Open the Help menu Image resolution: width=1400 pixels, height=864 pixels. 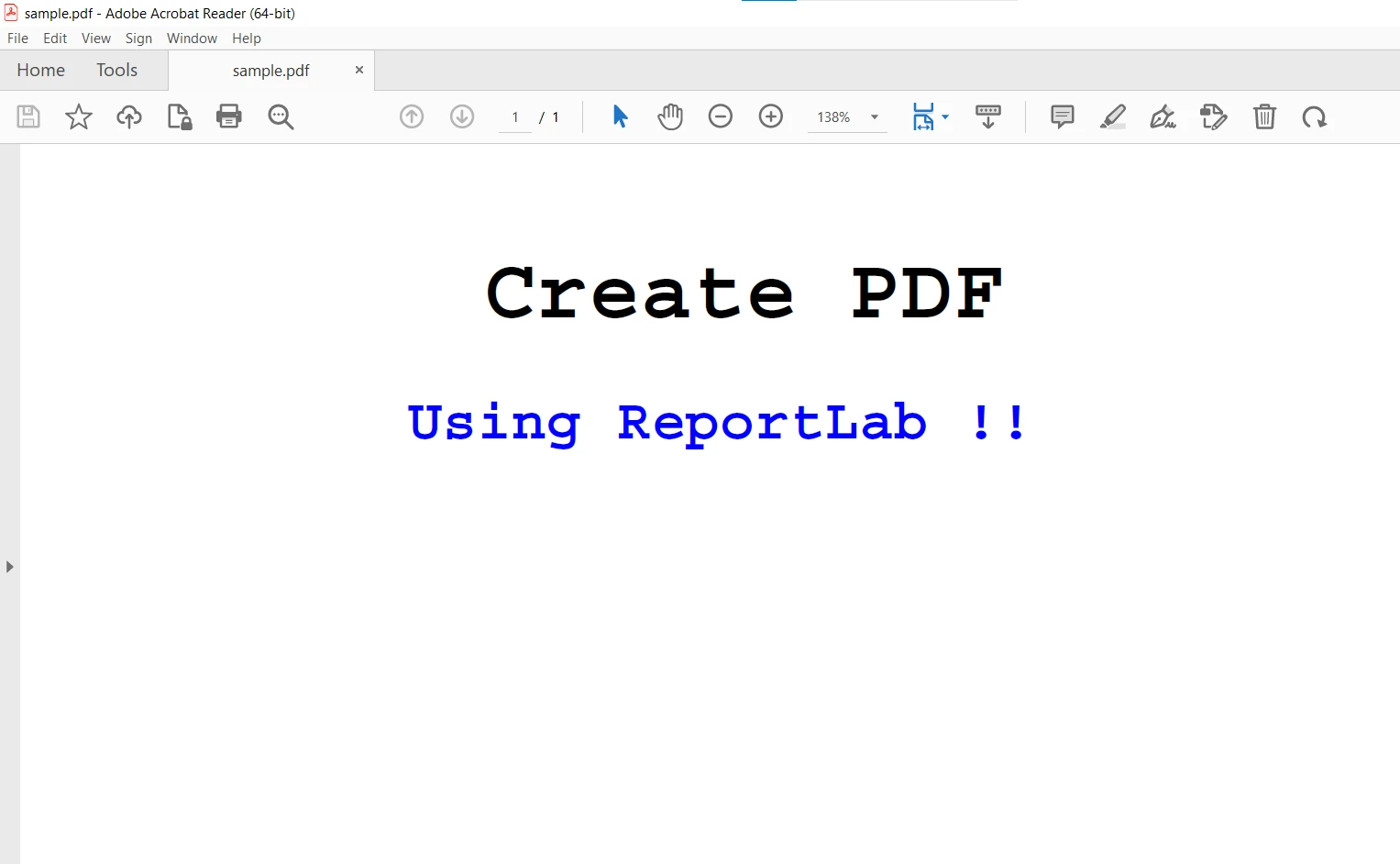(x=247, y=39)
